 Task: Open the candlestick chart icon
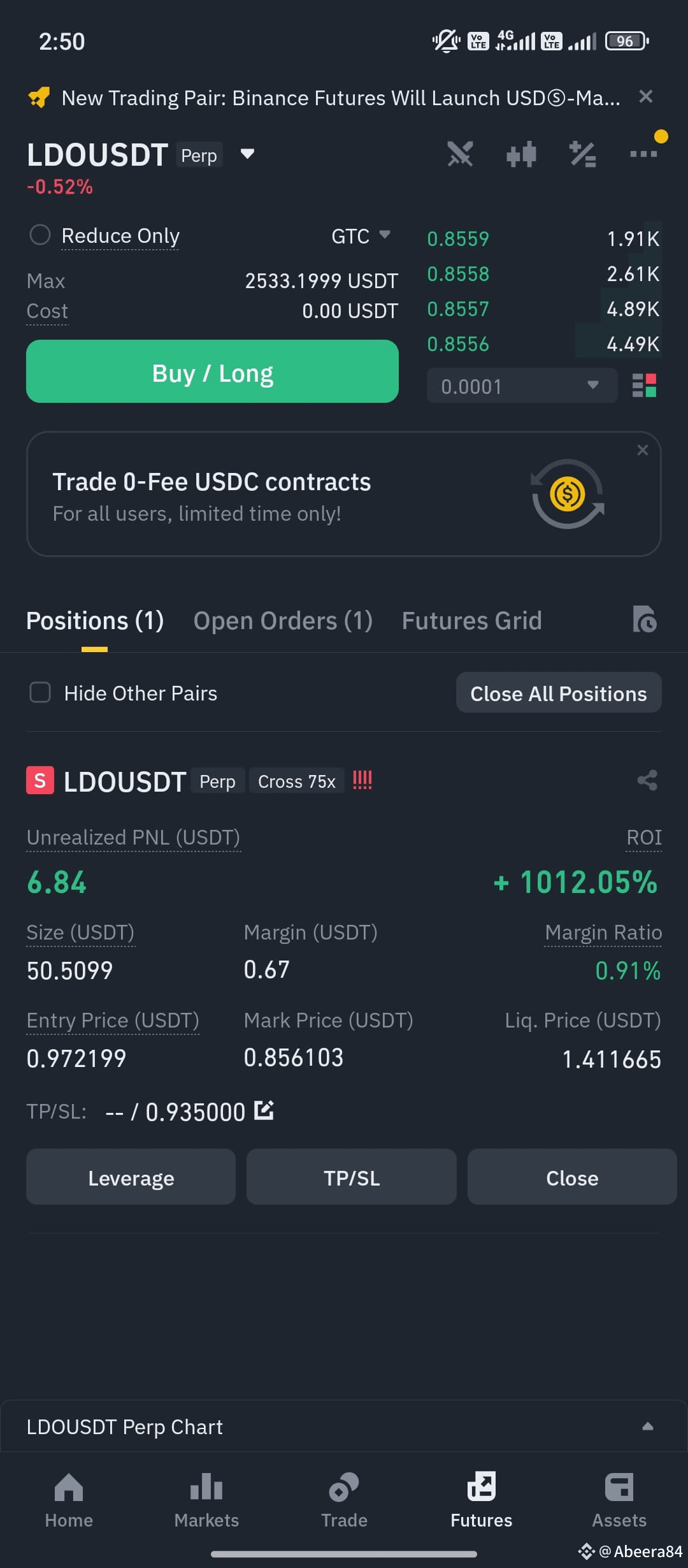(x=521, y=154)
